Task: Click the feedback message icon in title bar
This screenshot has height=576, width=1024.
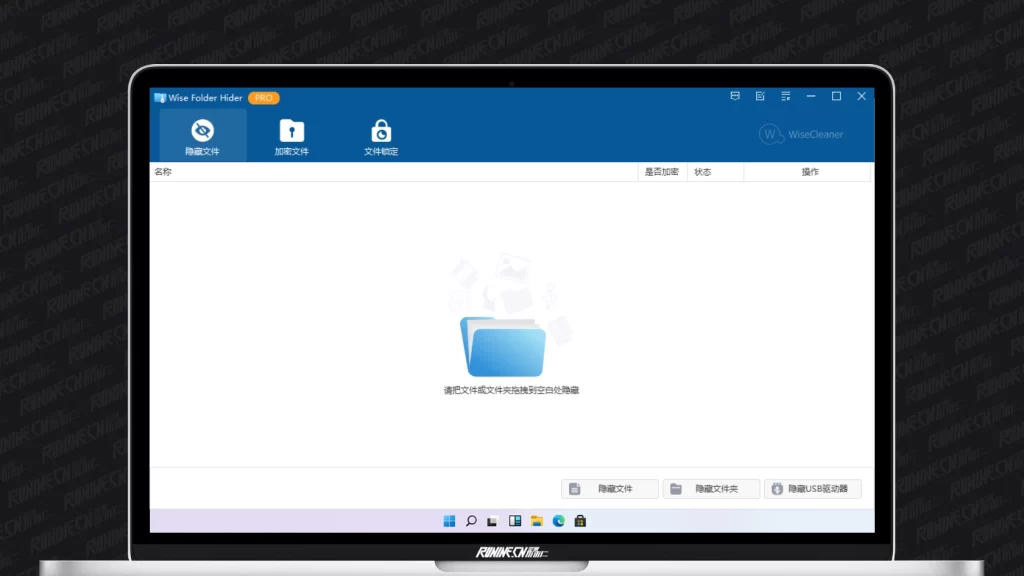Action: (x=735, y=97)
